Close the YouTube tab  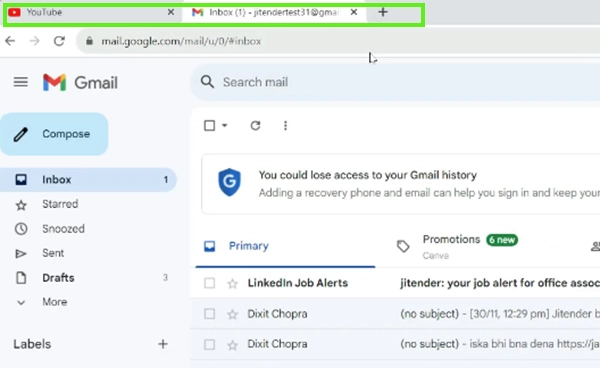[x=171, y=12]
